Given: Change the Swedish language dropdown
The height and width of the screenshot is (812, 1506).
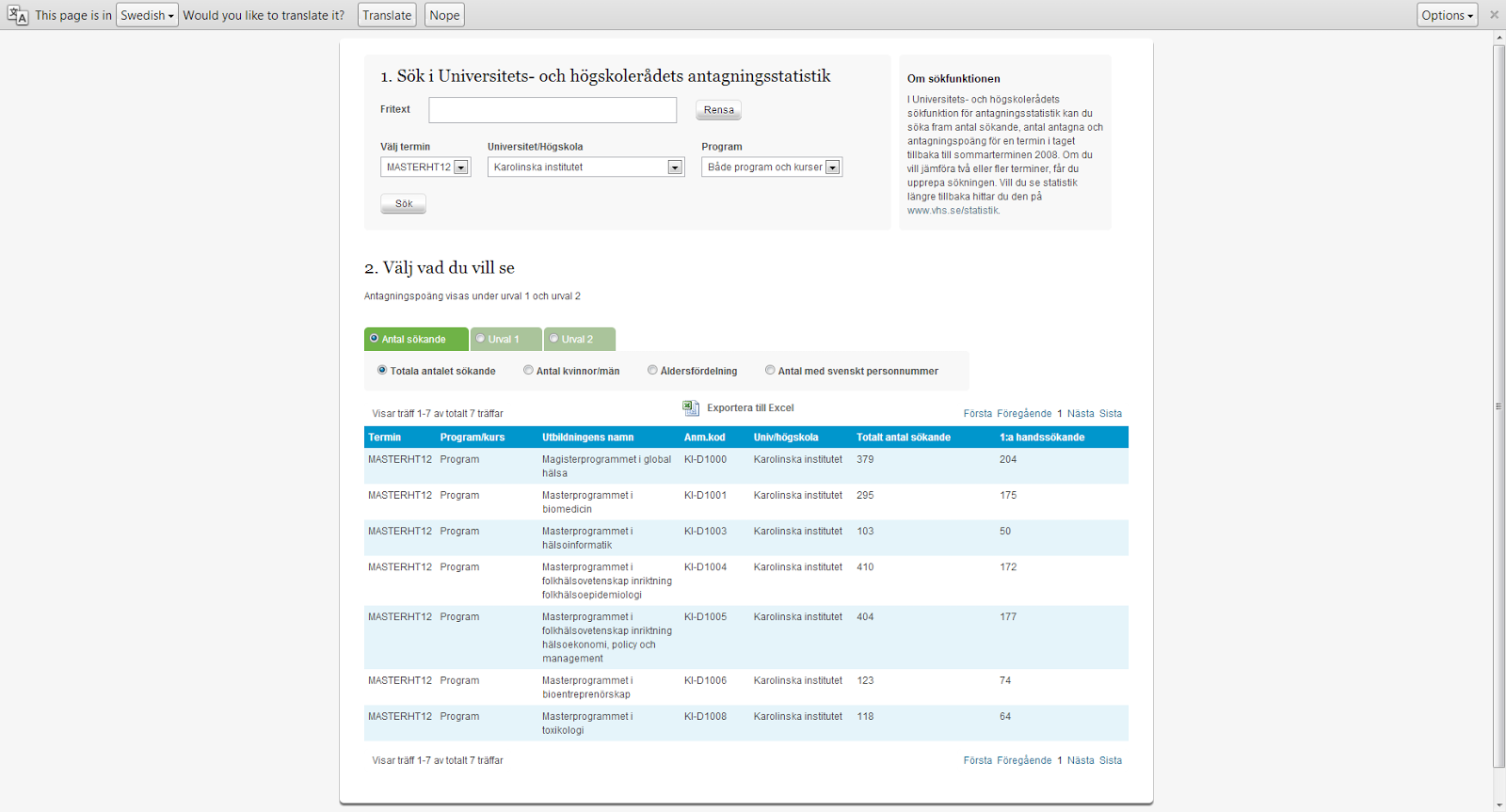Looking at the screenshot, I should [147, 15].
